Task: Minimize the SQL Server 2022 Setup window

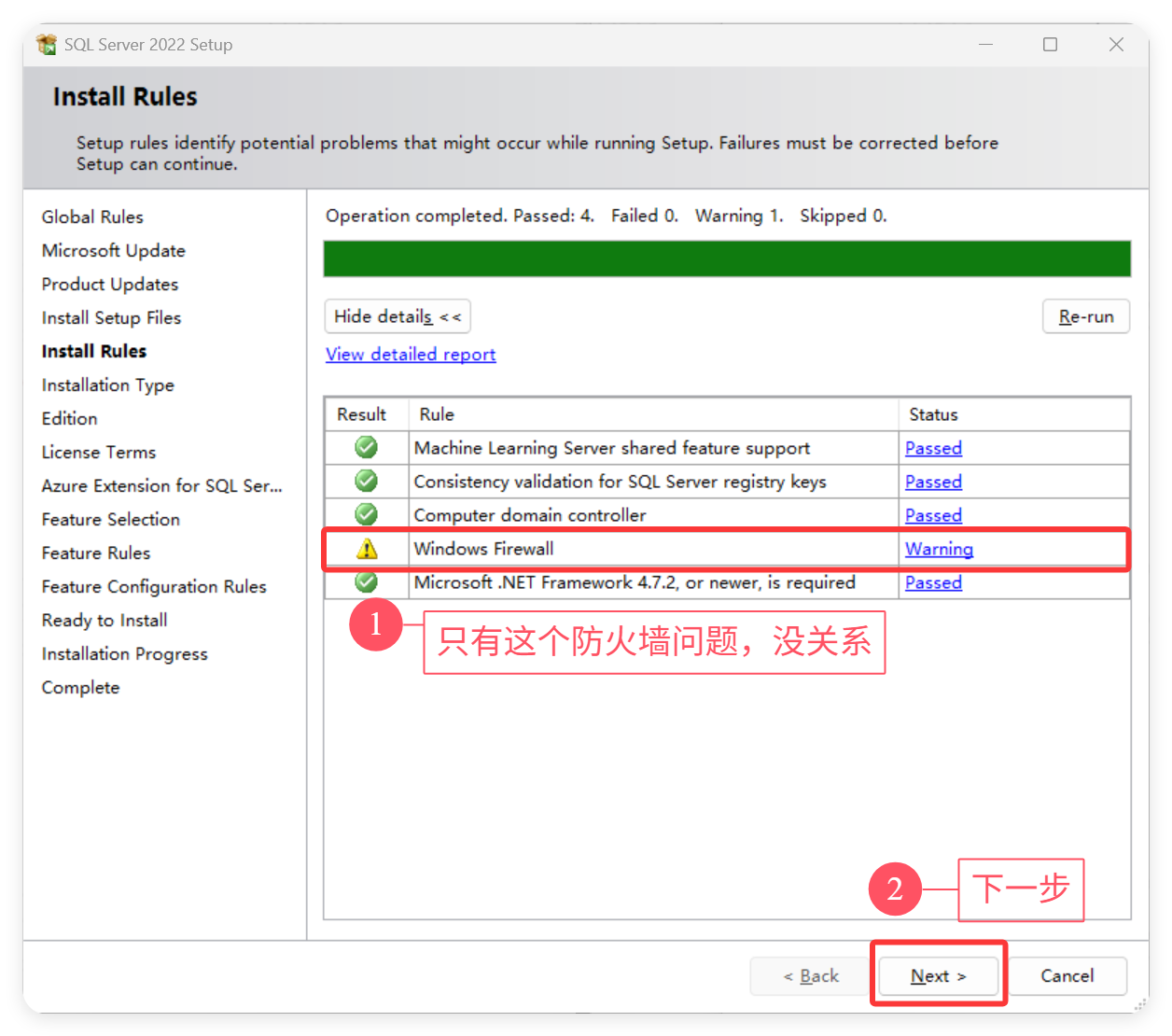Action: point(985,44)
